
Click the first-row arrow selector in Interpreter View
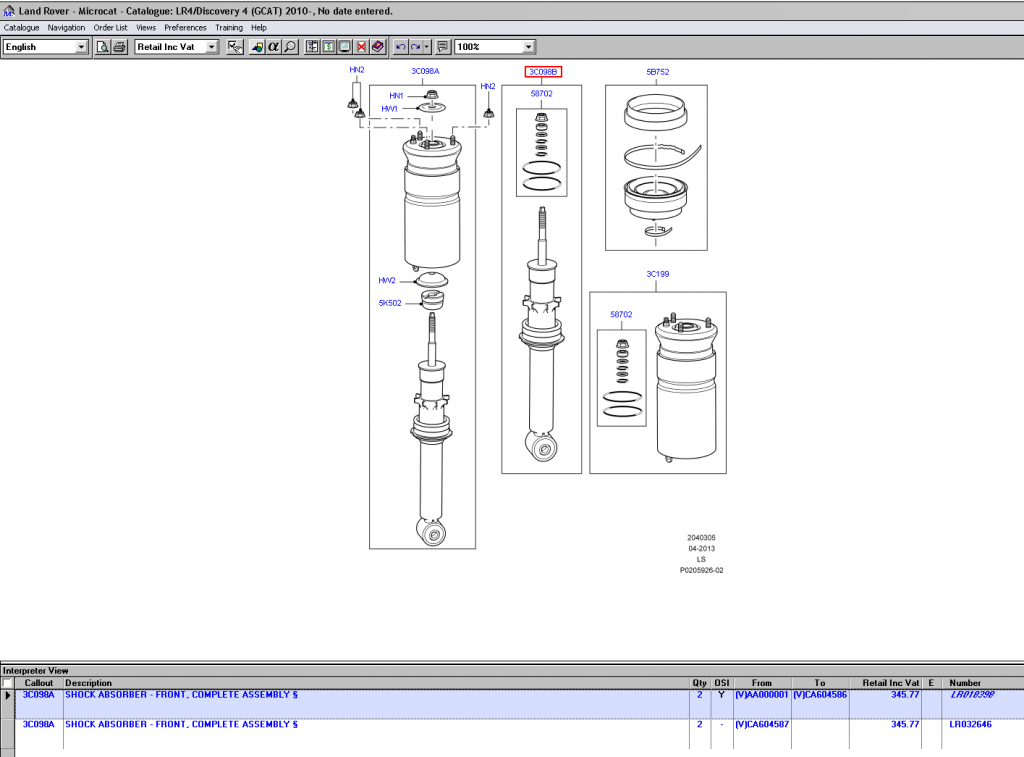click(8, 696)
